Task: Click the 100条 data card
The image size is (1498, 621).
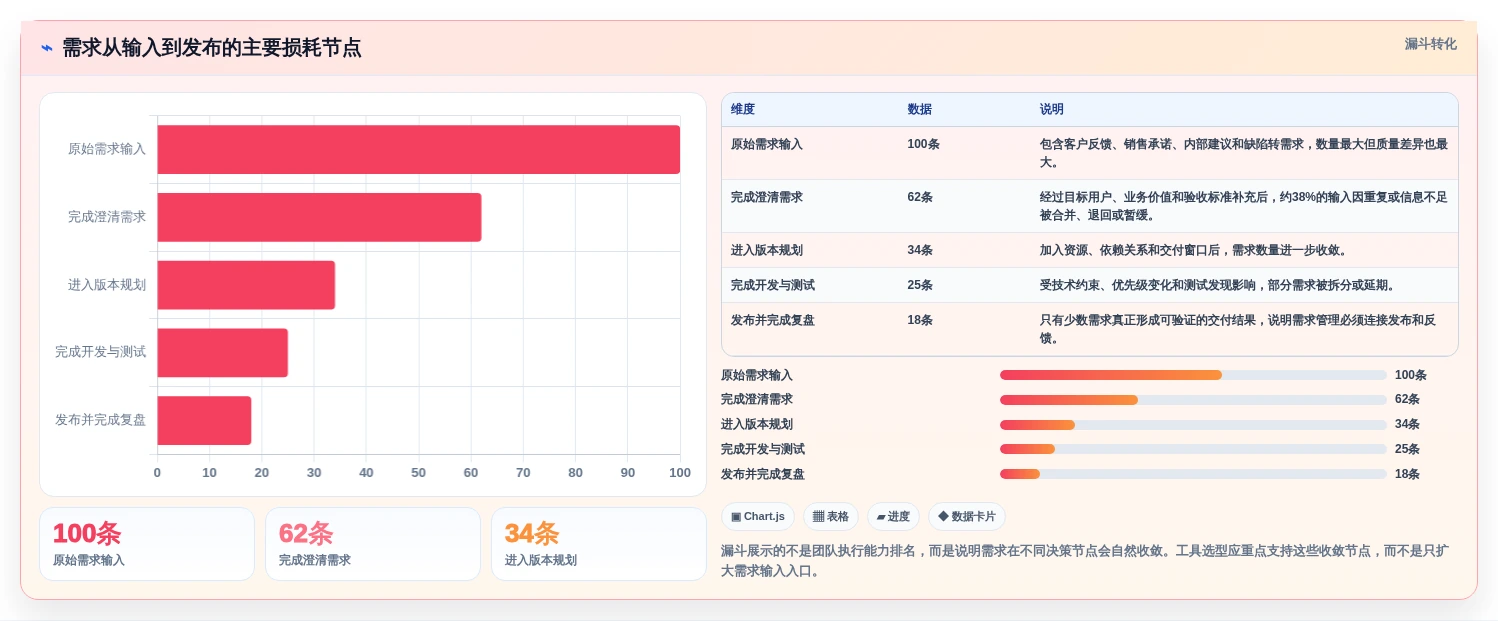Action: (147, 544)
